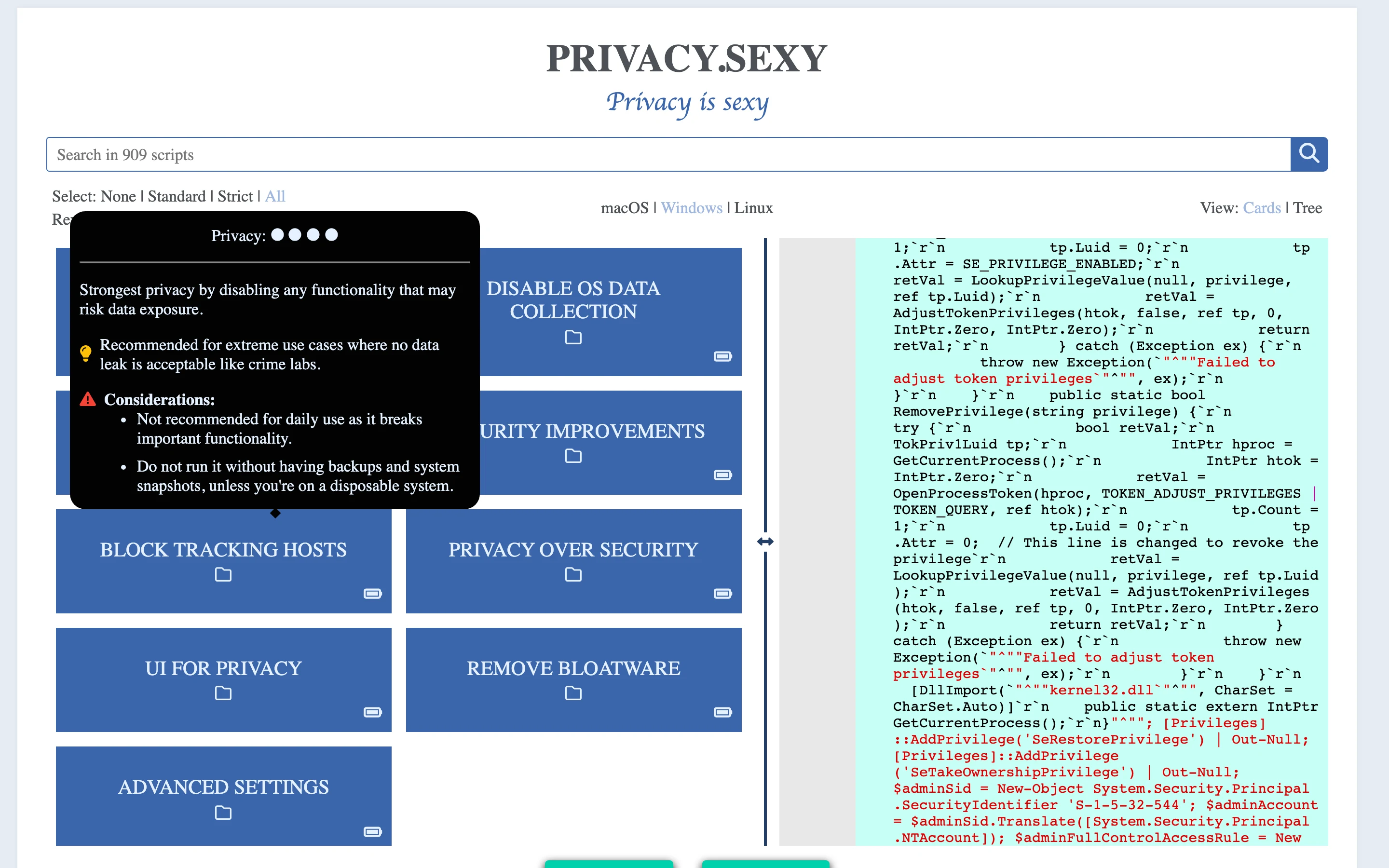Click the folder icon on Disable OS Data Collection
The height and width of the screenshot is (868, 1389).
[x=573, y=338]
